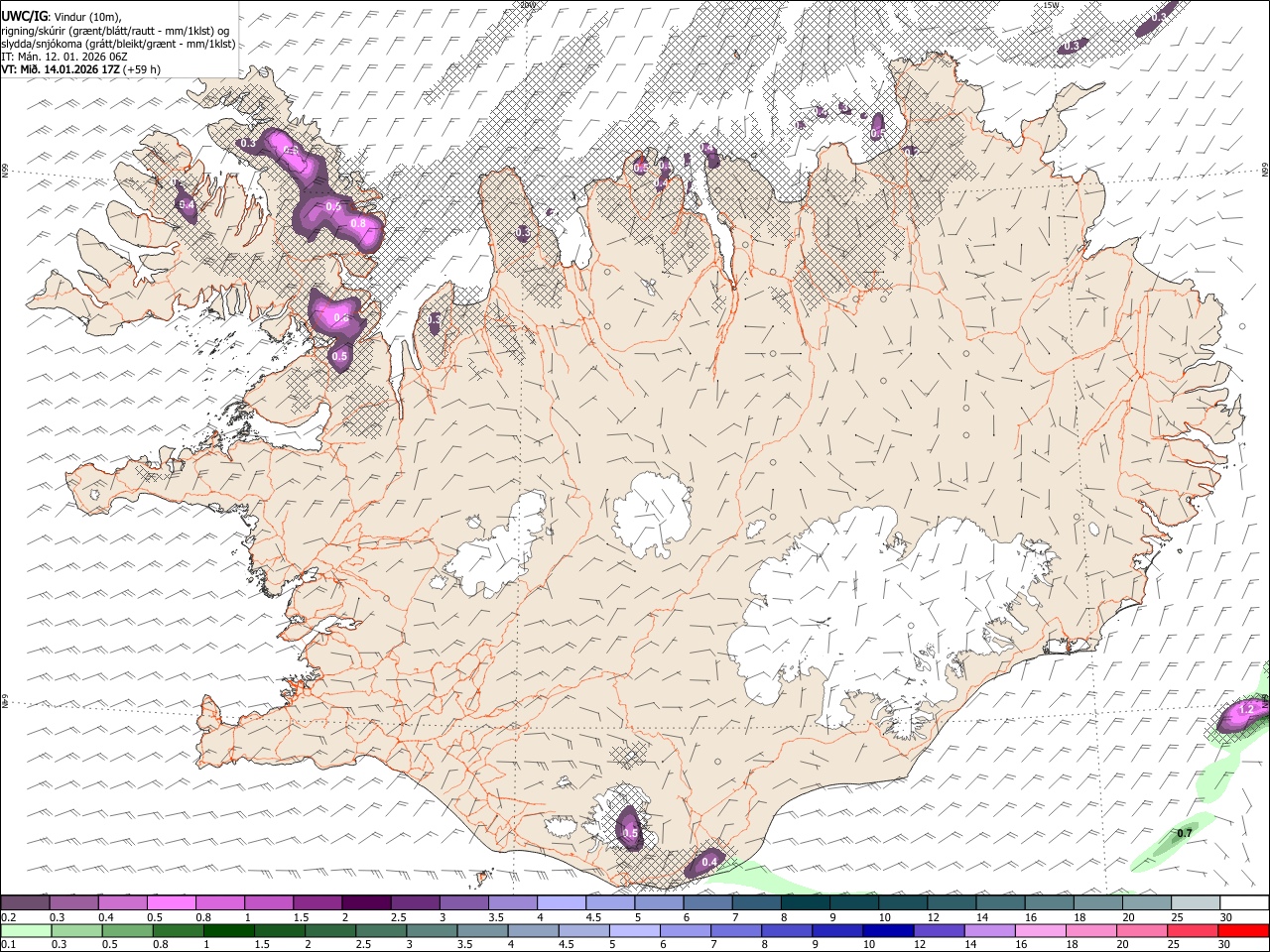Click the '9' label under the rain scale

tap(815, 944)
